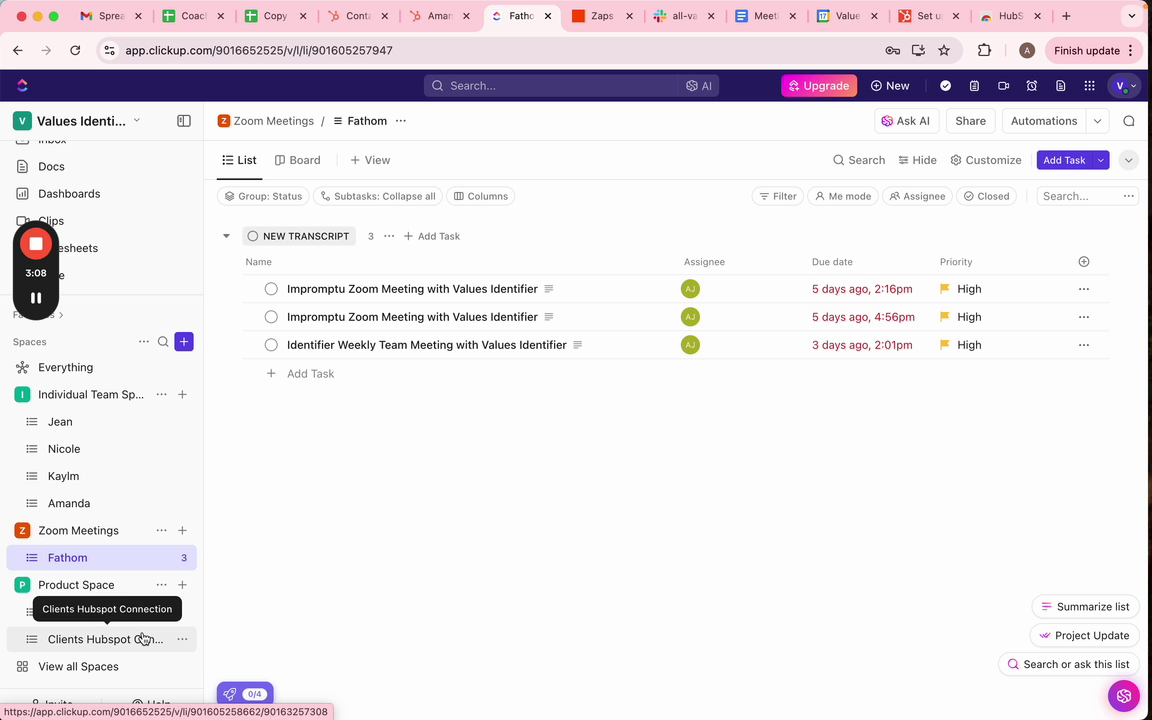This screenshot has width=1152, height=720.
Task: Toggle Me mode filter
Action: coord(843,196)
